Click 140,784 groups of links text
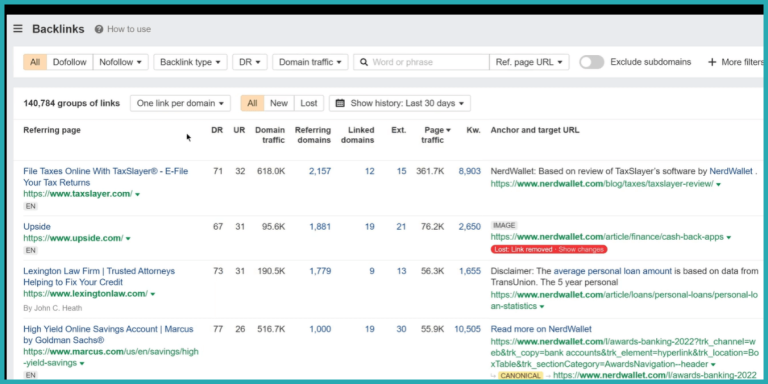Viewport: 768px width, 384px height. tap(72, 103)
